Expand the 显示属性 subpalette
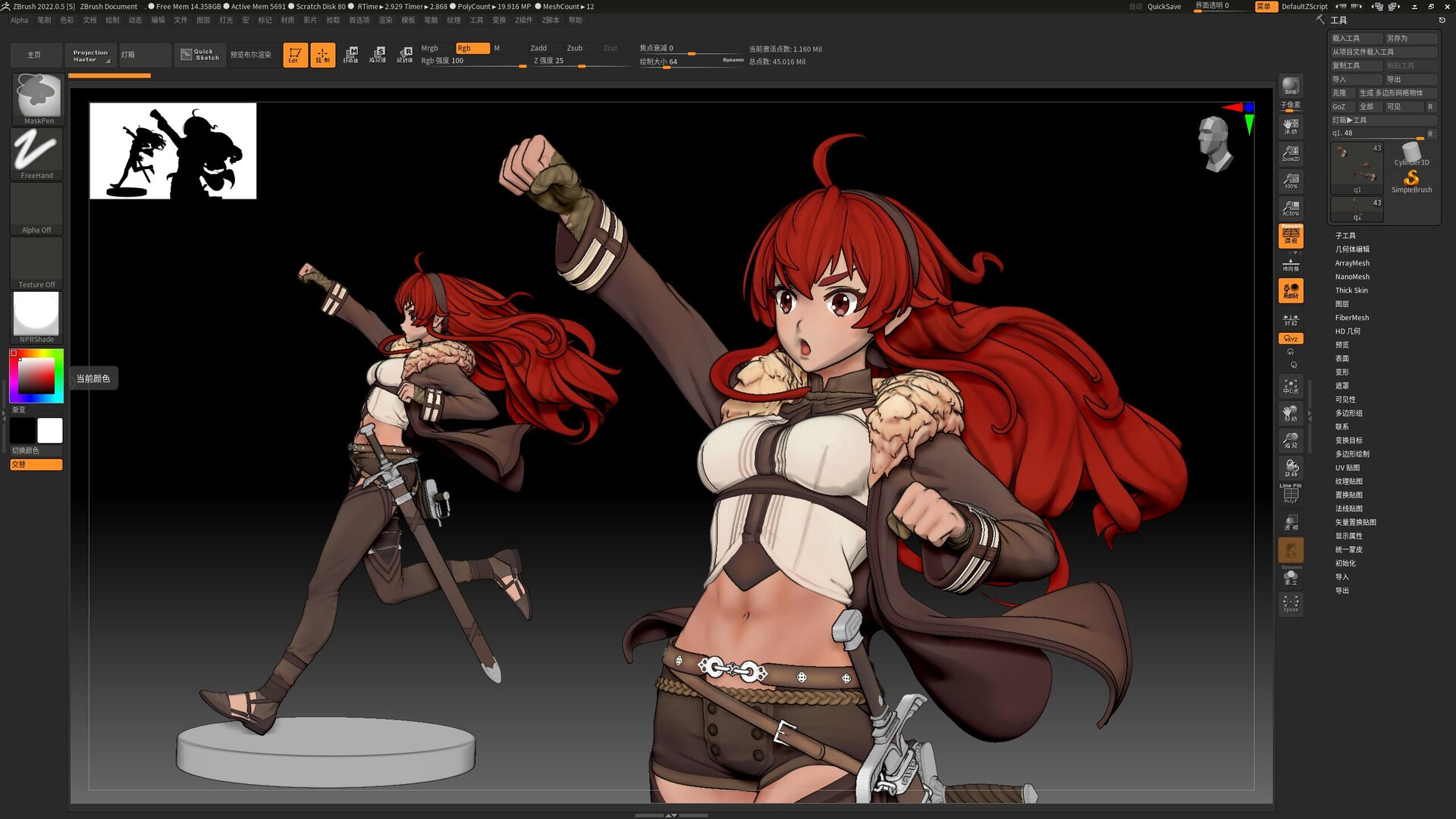Screen dimensions: 1456x819 tap(1349, 536)
